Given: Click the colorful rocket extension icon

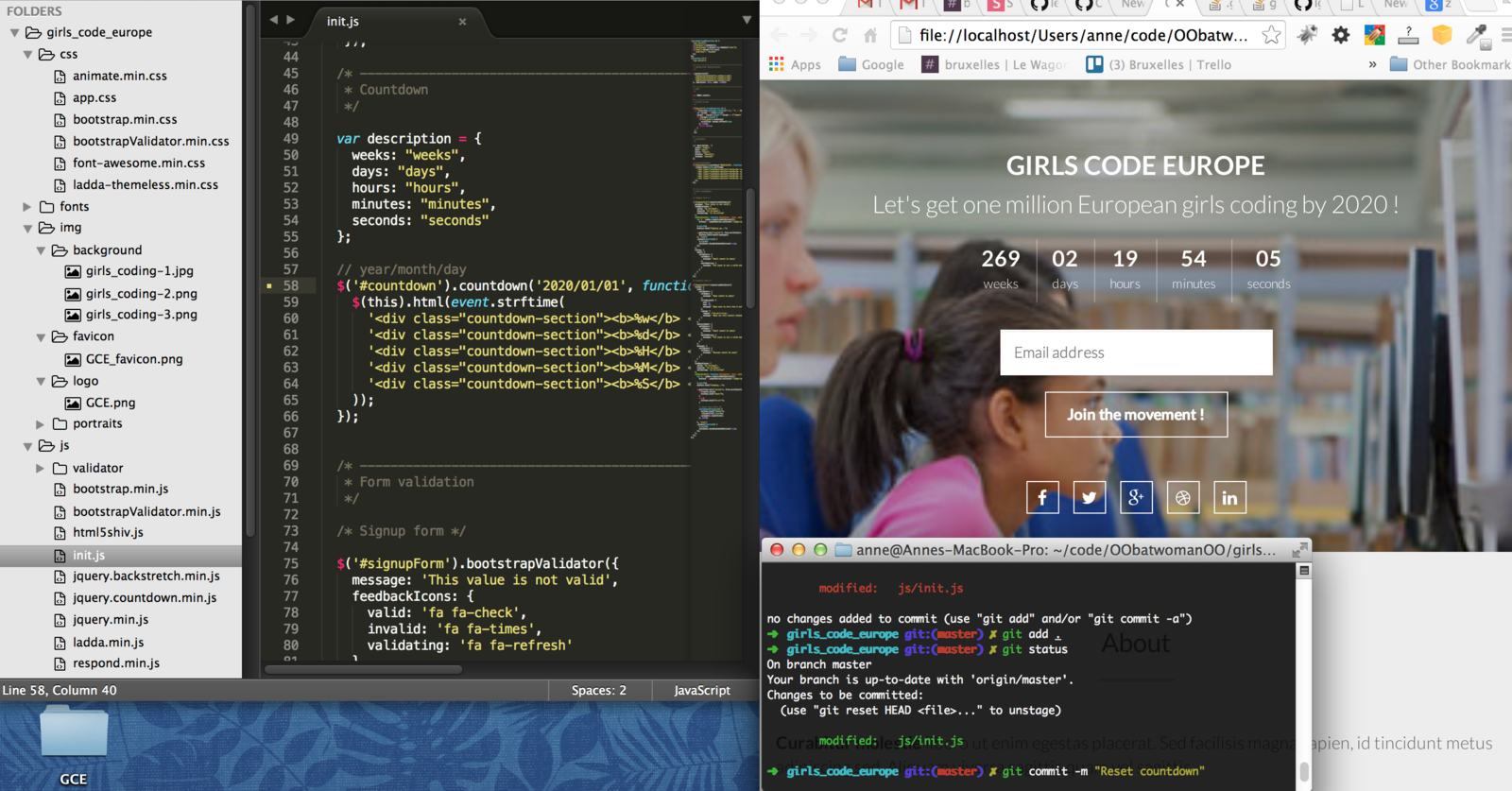Looking at the screenshot, I should coord(1375,35).
